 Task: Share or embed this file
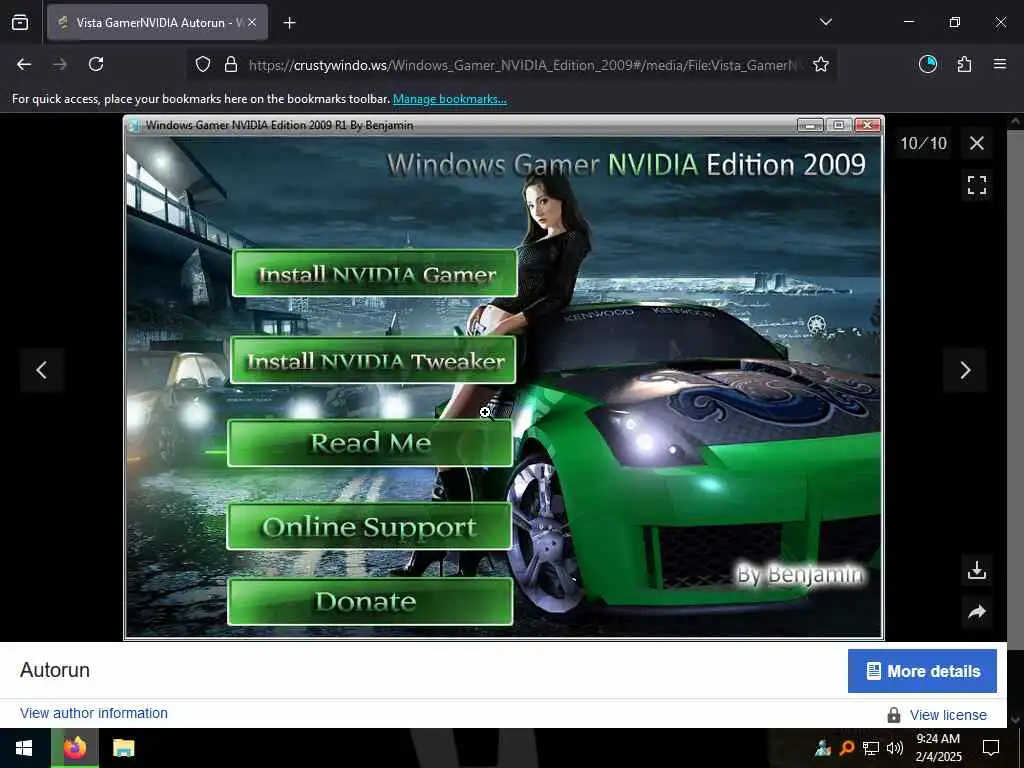[976, 612]
